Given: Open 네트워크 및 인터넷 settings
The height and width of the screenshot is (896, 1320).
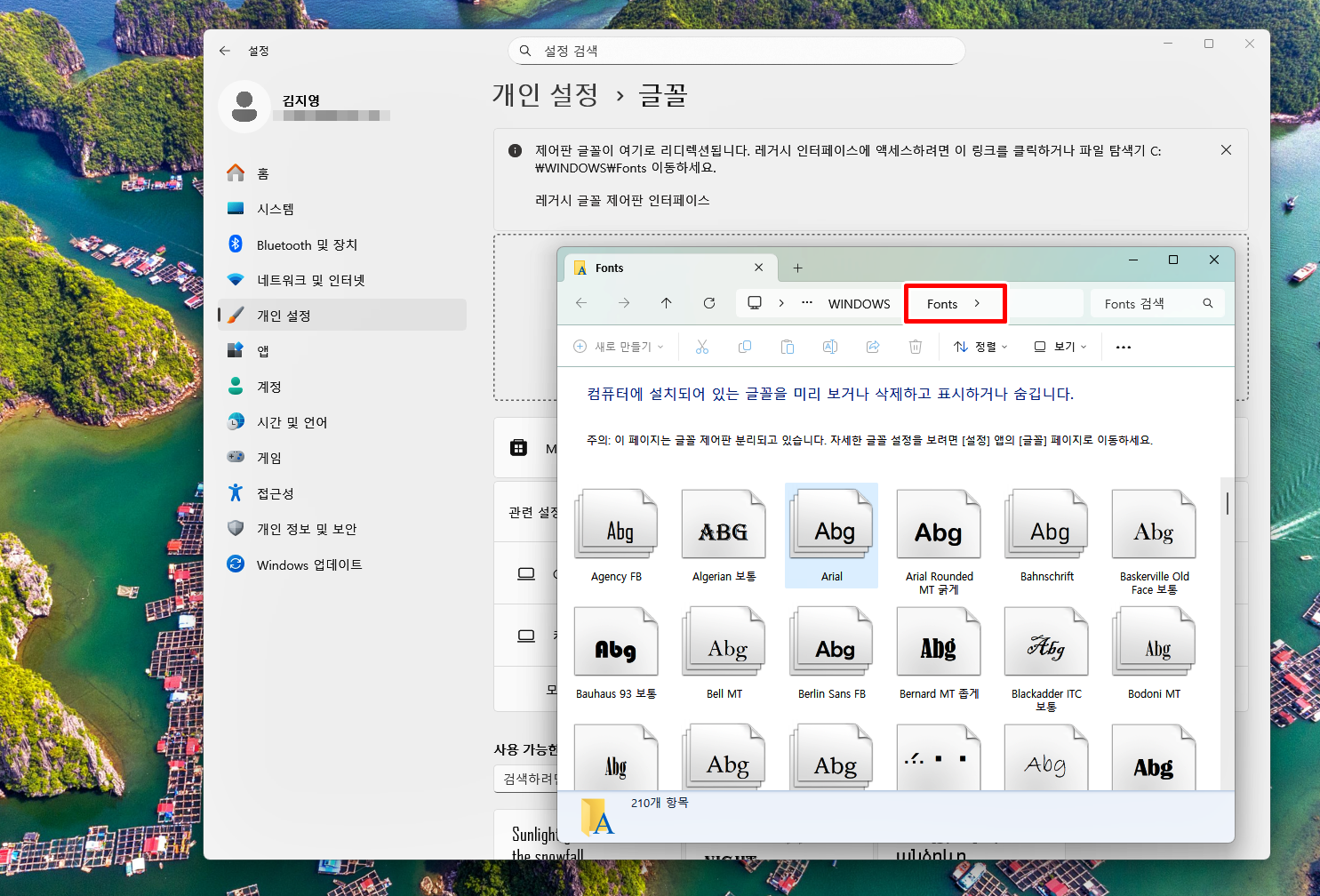Looking at the screenshot, I should click(x=342, y=280).
